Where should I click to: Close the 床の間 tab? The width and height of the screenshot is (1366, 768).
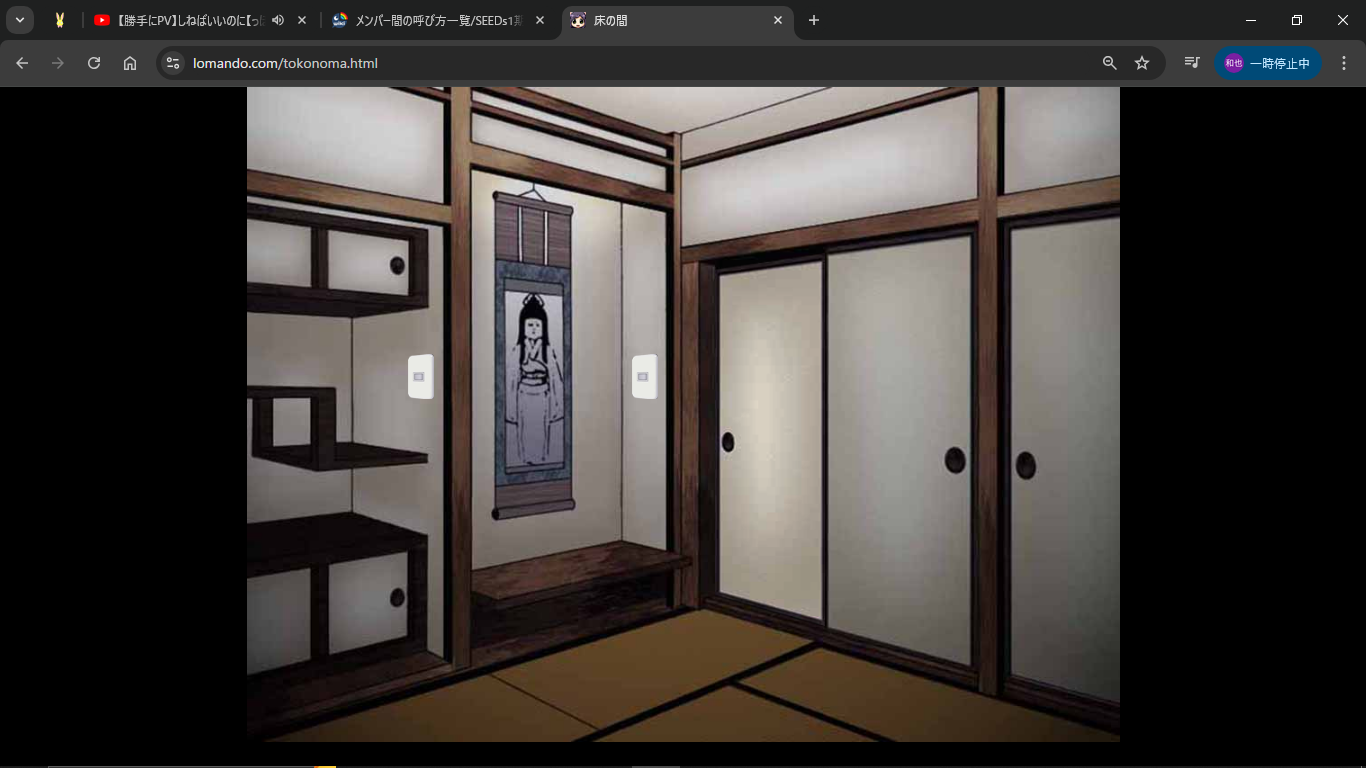[778, 20]
